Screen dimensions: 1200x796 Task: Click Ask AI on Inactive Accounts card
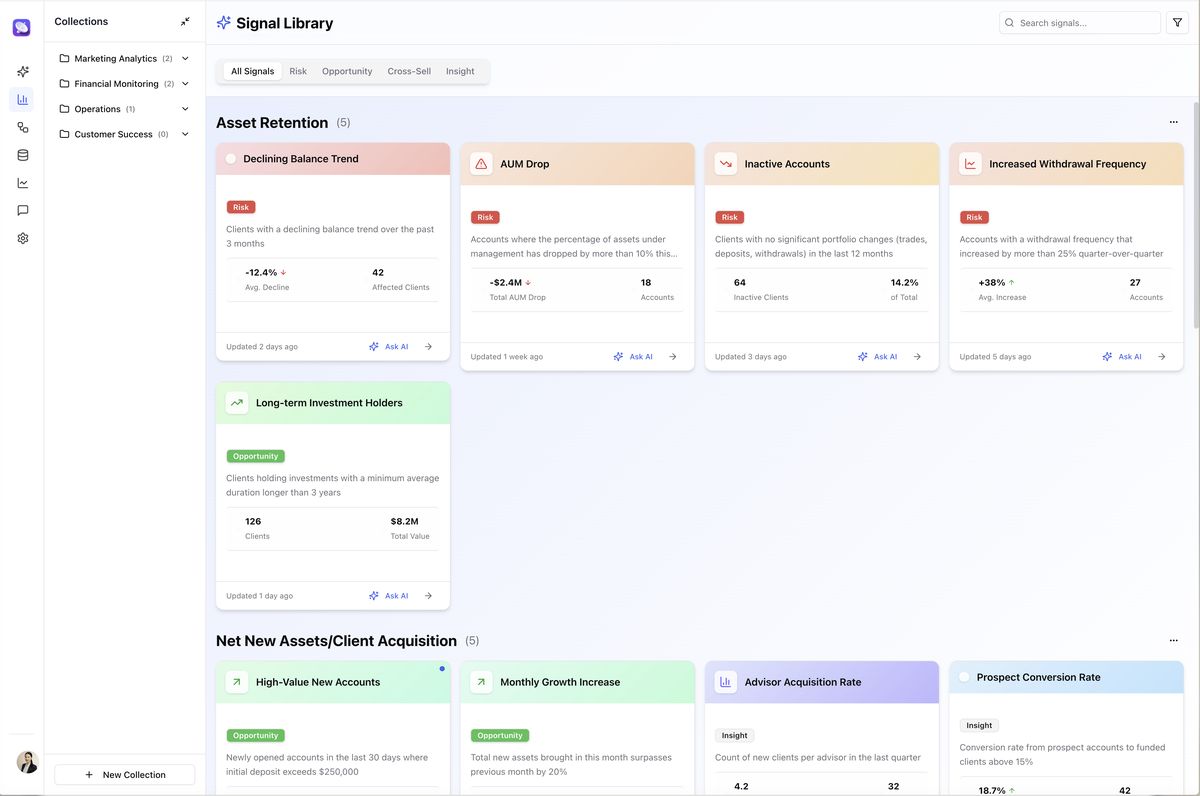point(878,356)
